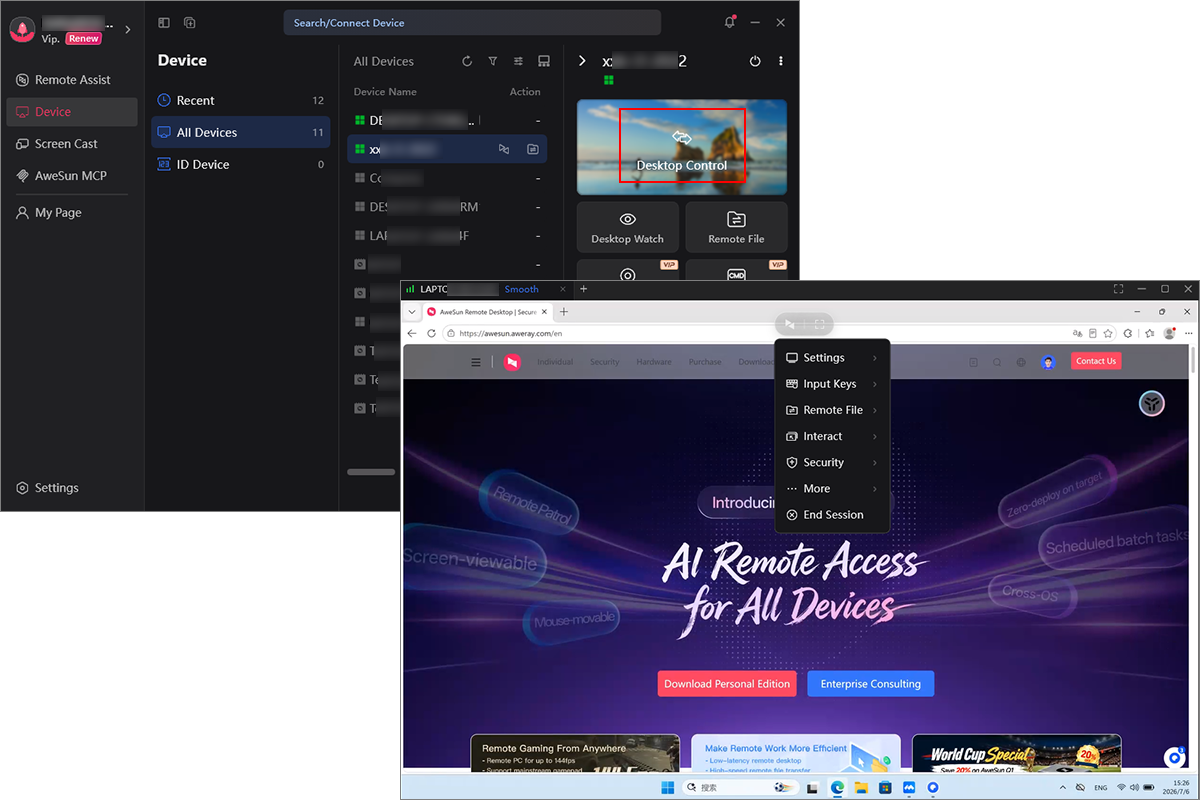Expand the More submenu

coord(875,488)
